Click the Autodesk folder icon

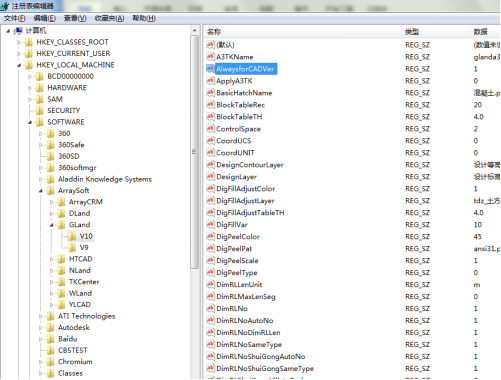[x=51, y=328]
